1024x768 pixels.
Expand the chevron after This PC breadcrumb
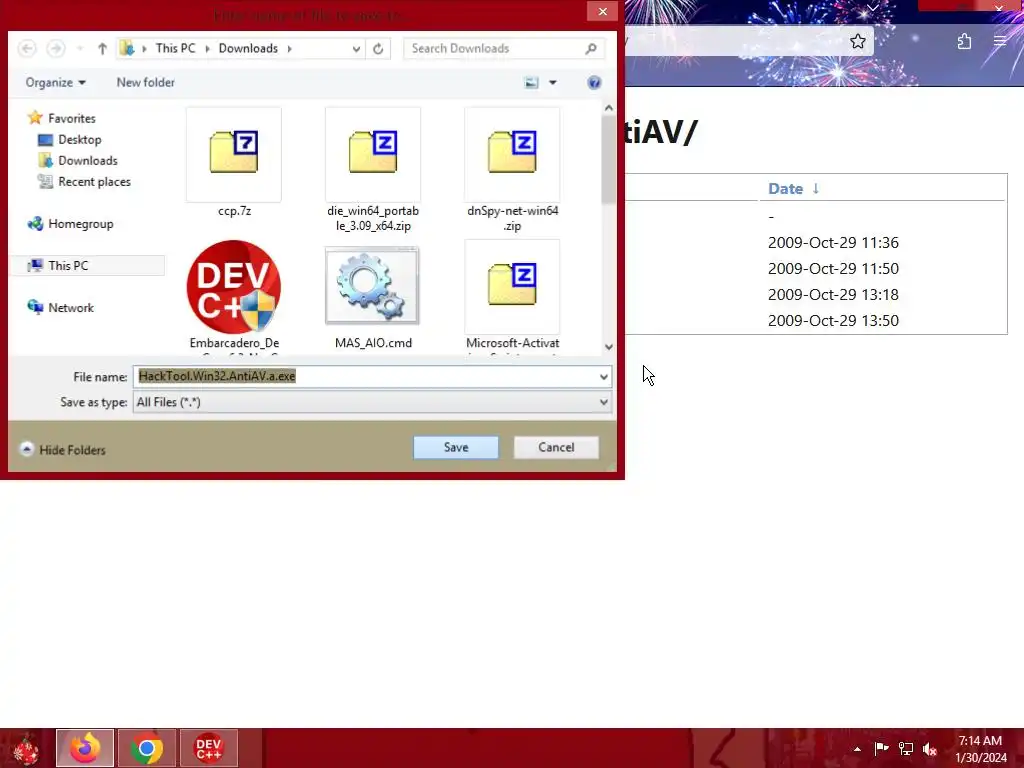(x=207, y=49)
